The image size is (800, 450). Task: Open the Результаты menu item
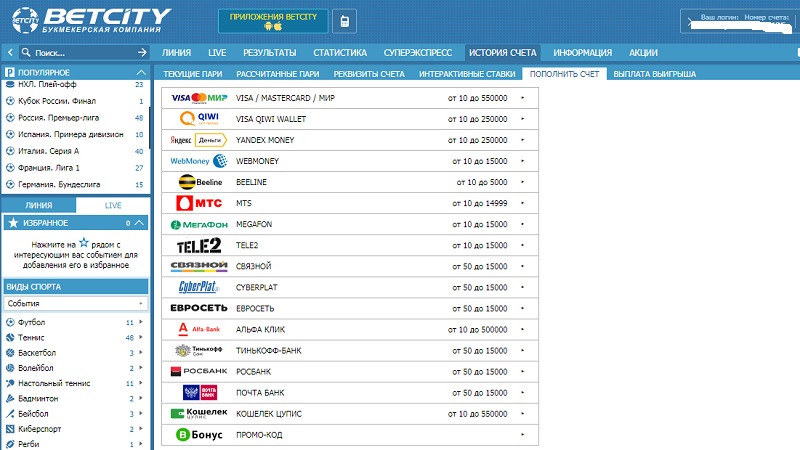(x=269, y=52)
